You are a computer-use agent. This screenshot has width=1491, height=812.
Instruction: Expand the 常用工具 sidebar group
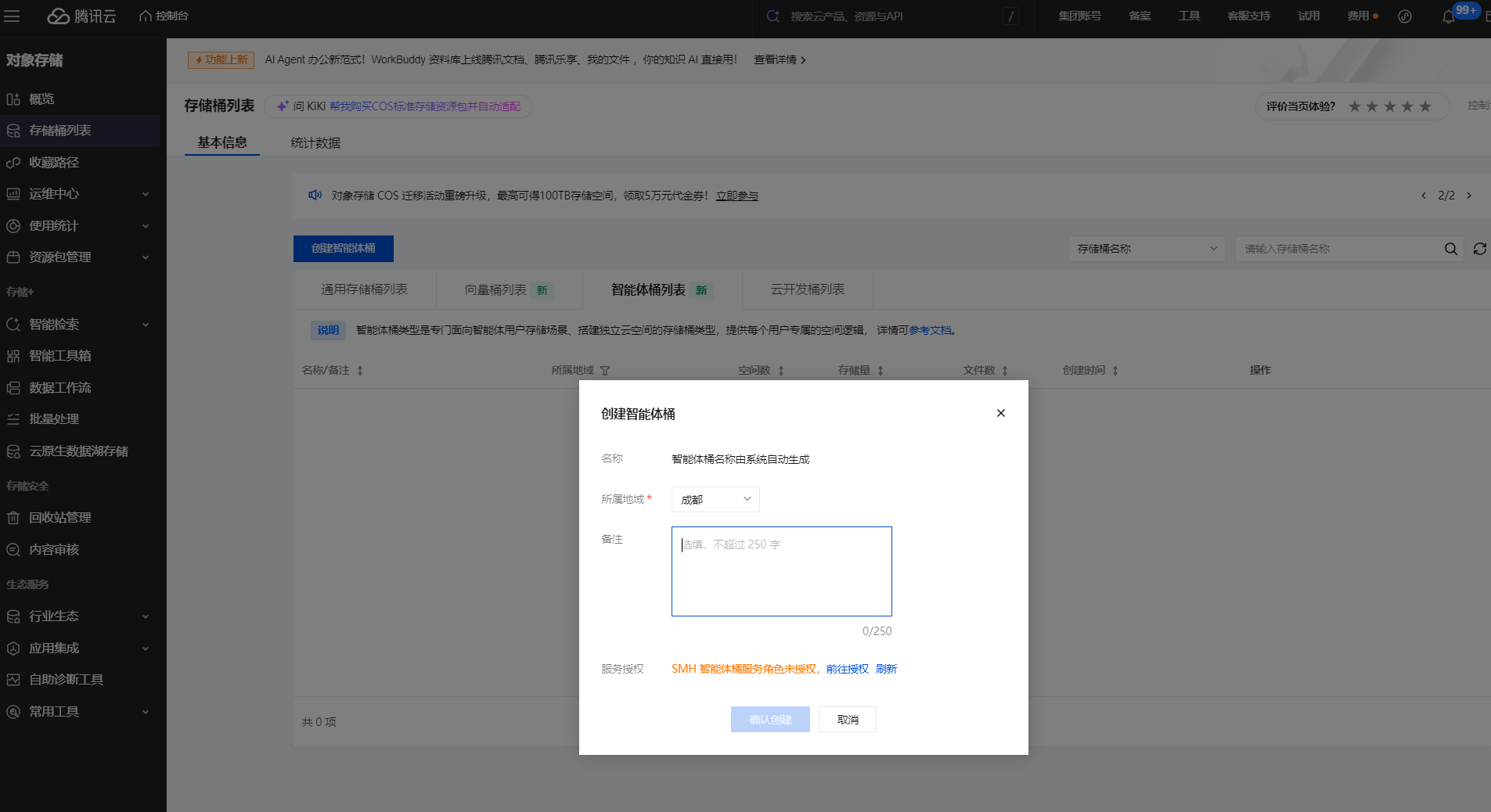(x=146, y=712)
